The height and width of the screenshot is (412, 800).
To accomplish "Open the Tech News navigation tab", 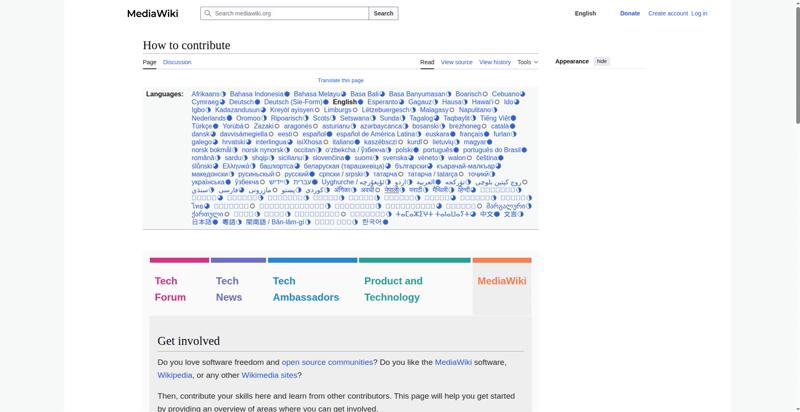I will click(228, 289).
